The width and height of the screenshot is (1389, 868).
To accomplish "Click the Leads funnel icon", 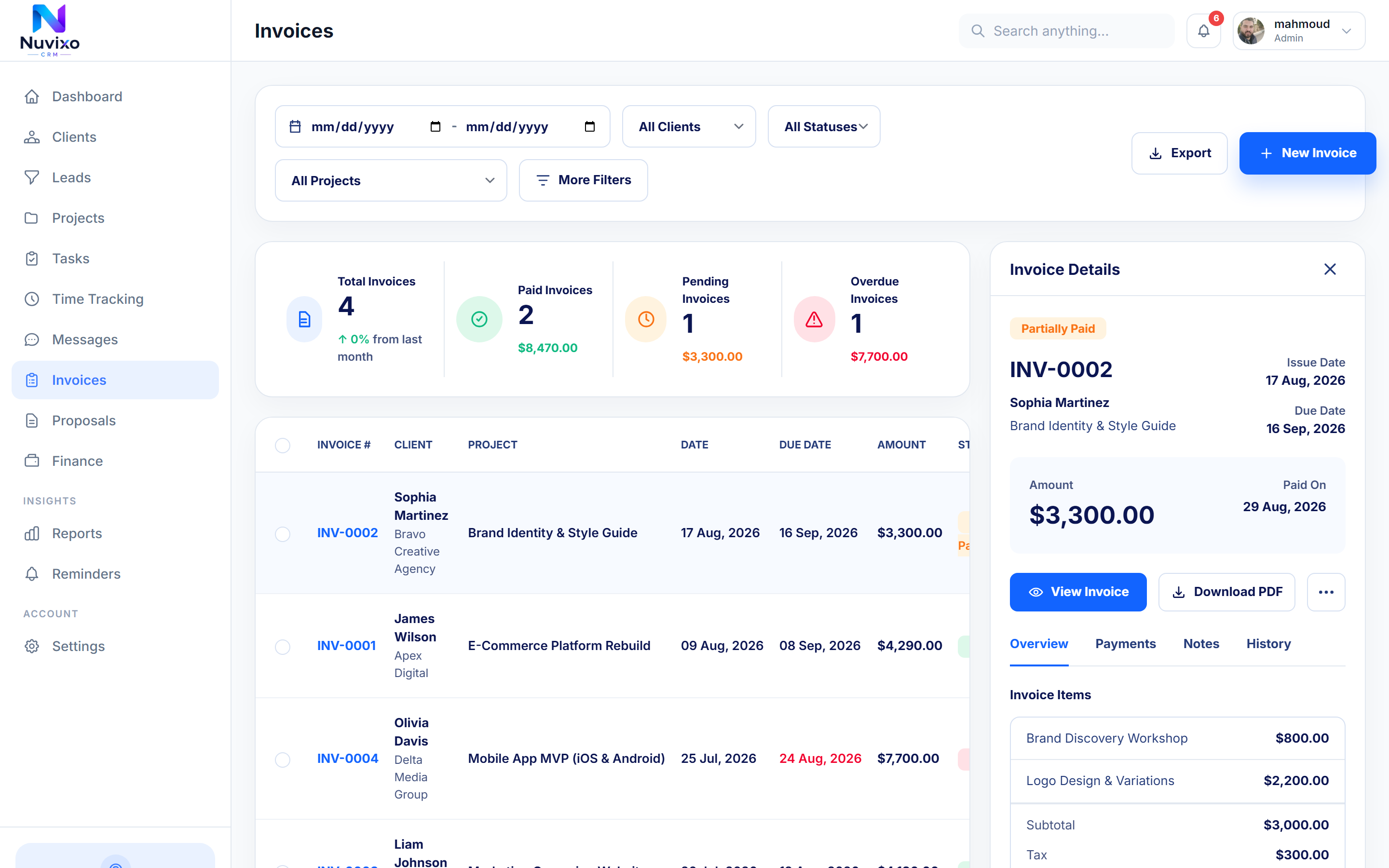I will click(x=32, y=177).
